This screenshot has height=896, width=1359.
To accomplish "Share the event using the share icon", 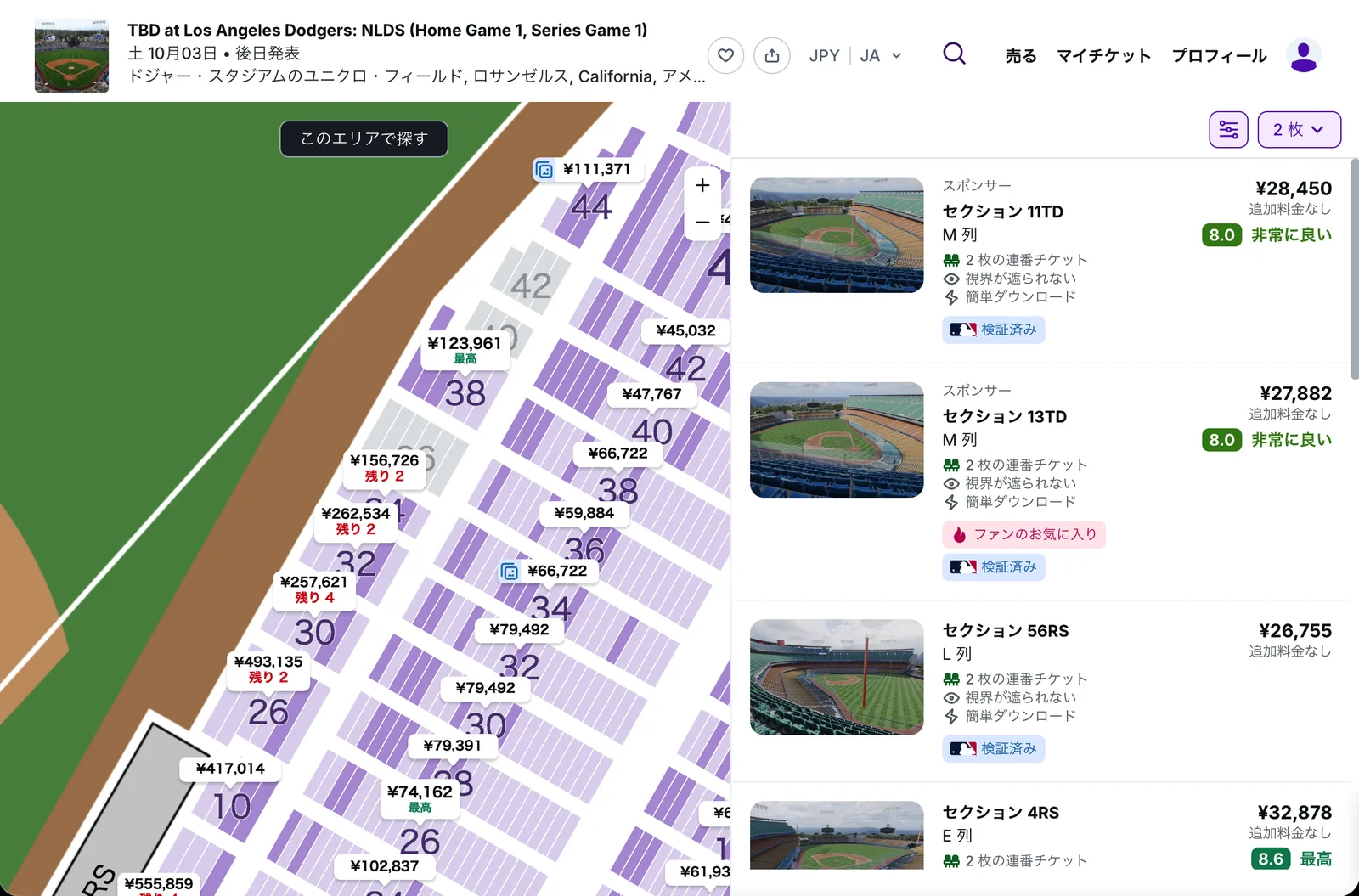I will (x=772, y=56).
